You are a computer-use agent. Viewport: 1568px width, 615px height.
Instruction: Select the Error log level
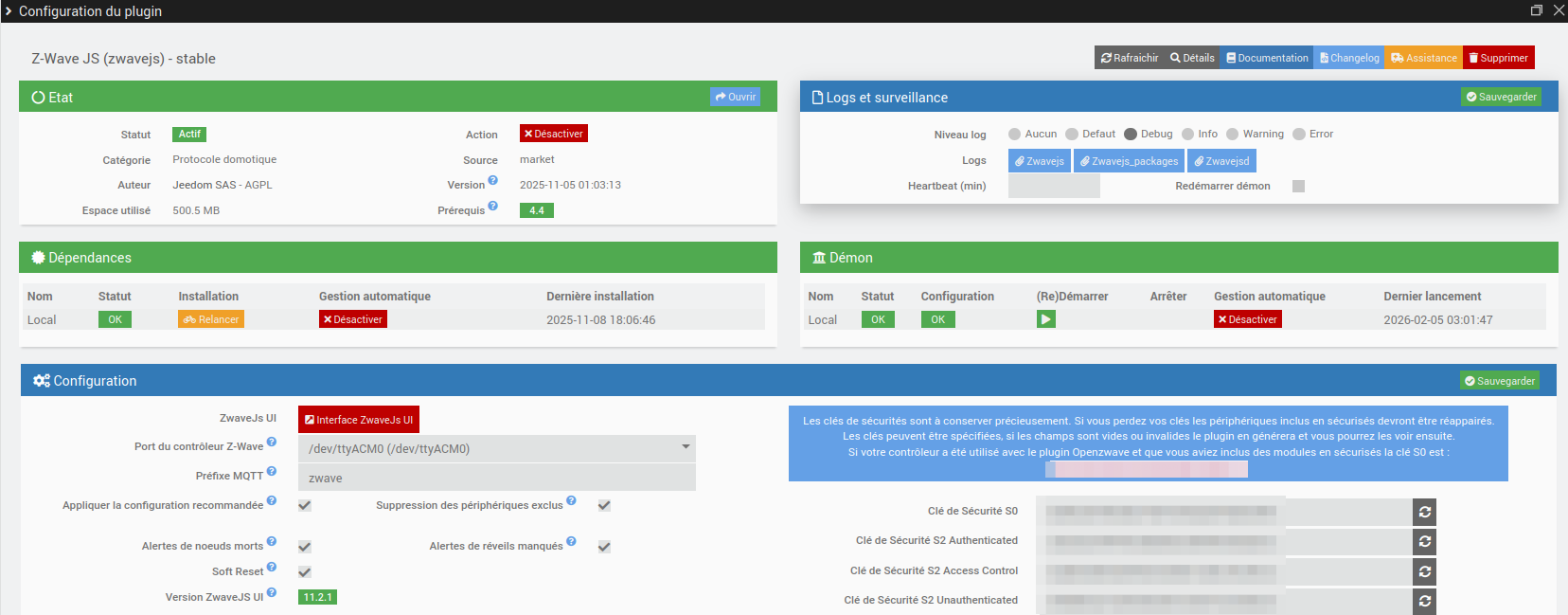pyautogui.click(x=1299, y=135)
